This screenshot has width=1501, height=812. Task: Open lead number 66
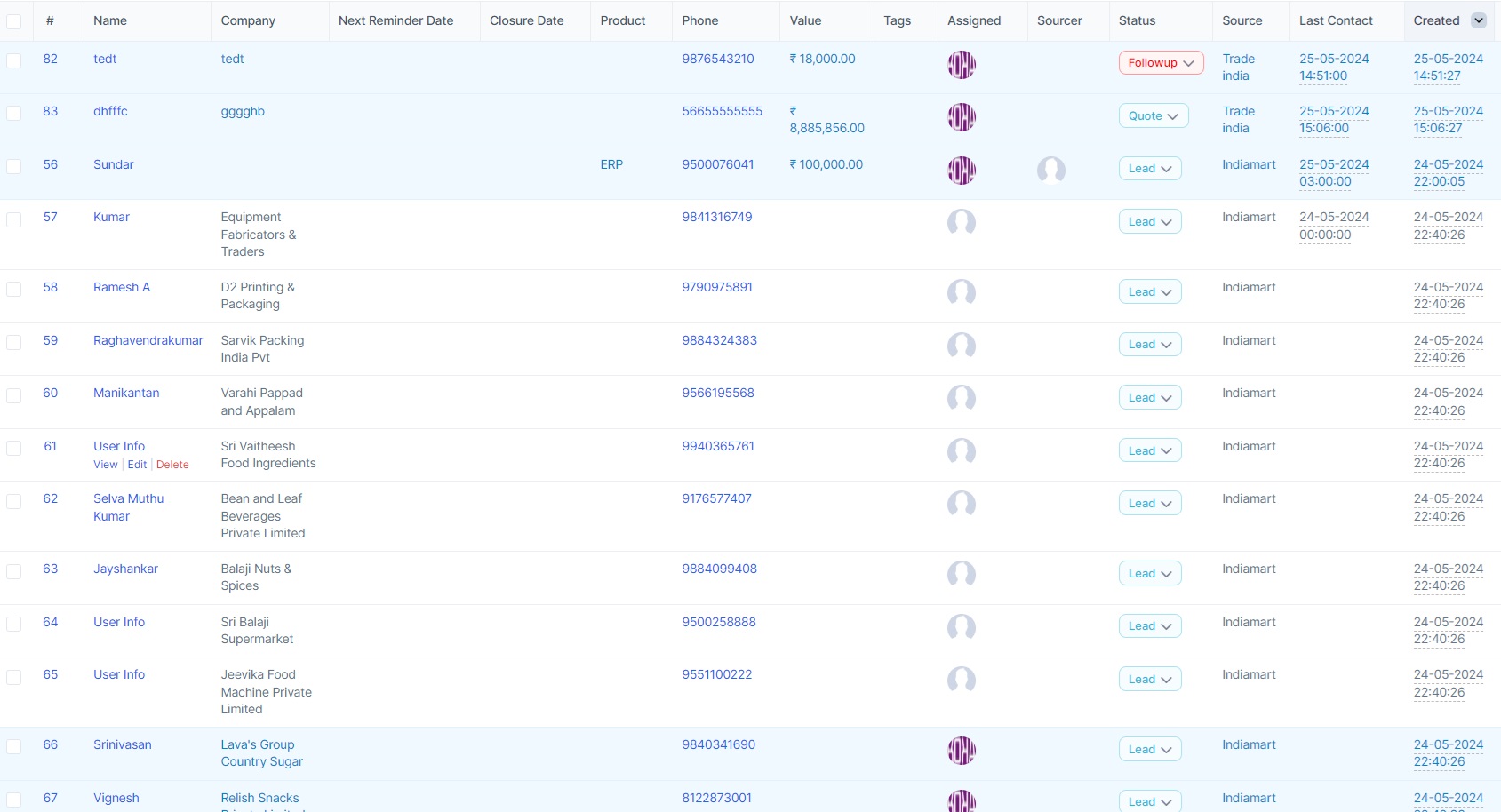click(51, 744)
